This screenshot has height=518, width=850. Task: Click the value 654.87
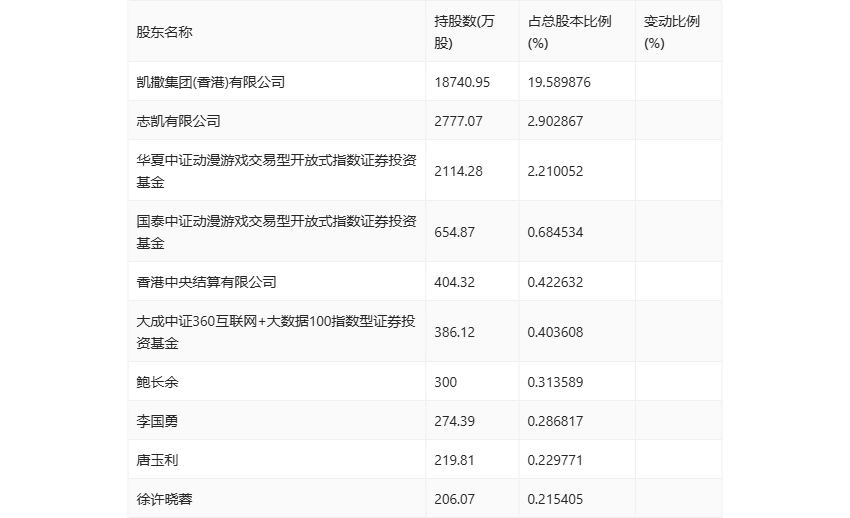tap(454, 232)
